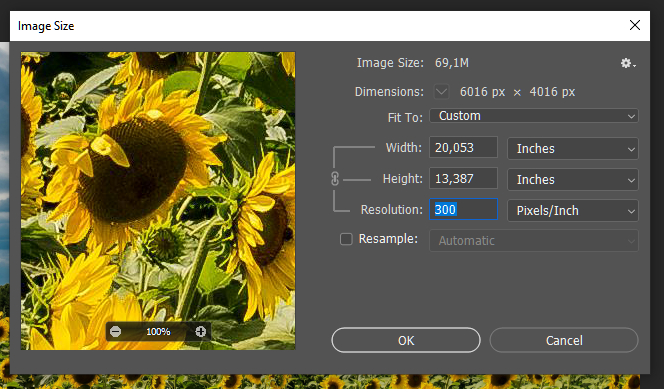The height and width of the screenshot is (389, 664).
Task: Click the 69,1M image size value
Action: click(x=452, y=63)
